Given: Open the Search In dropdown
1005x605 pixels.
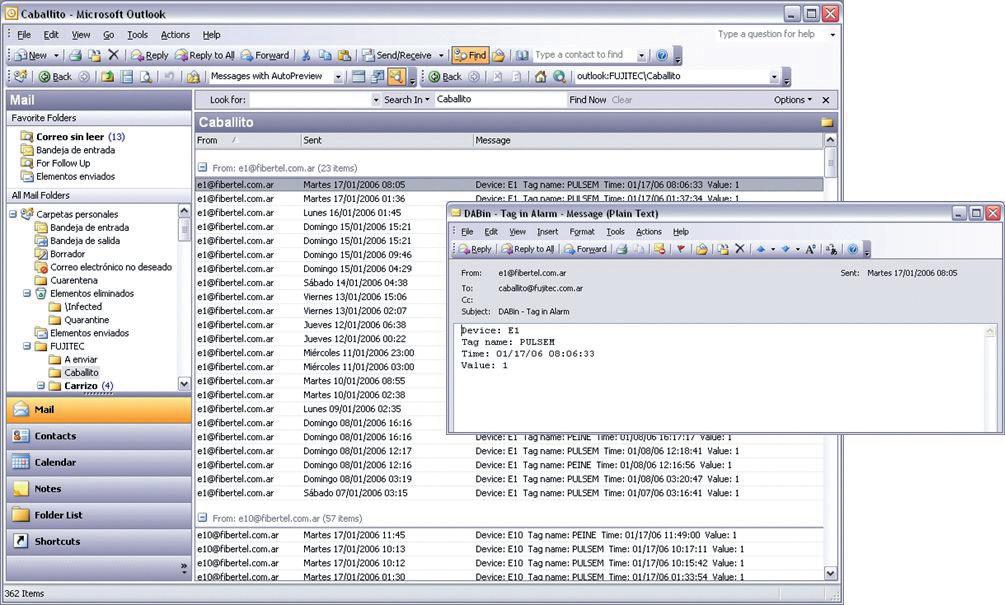Looking at the screenshot, I should pyautogui.click(x=406, y=100).
